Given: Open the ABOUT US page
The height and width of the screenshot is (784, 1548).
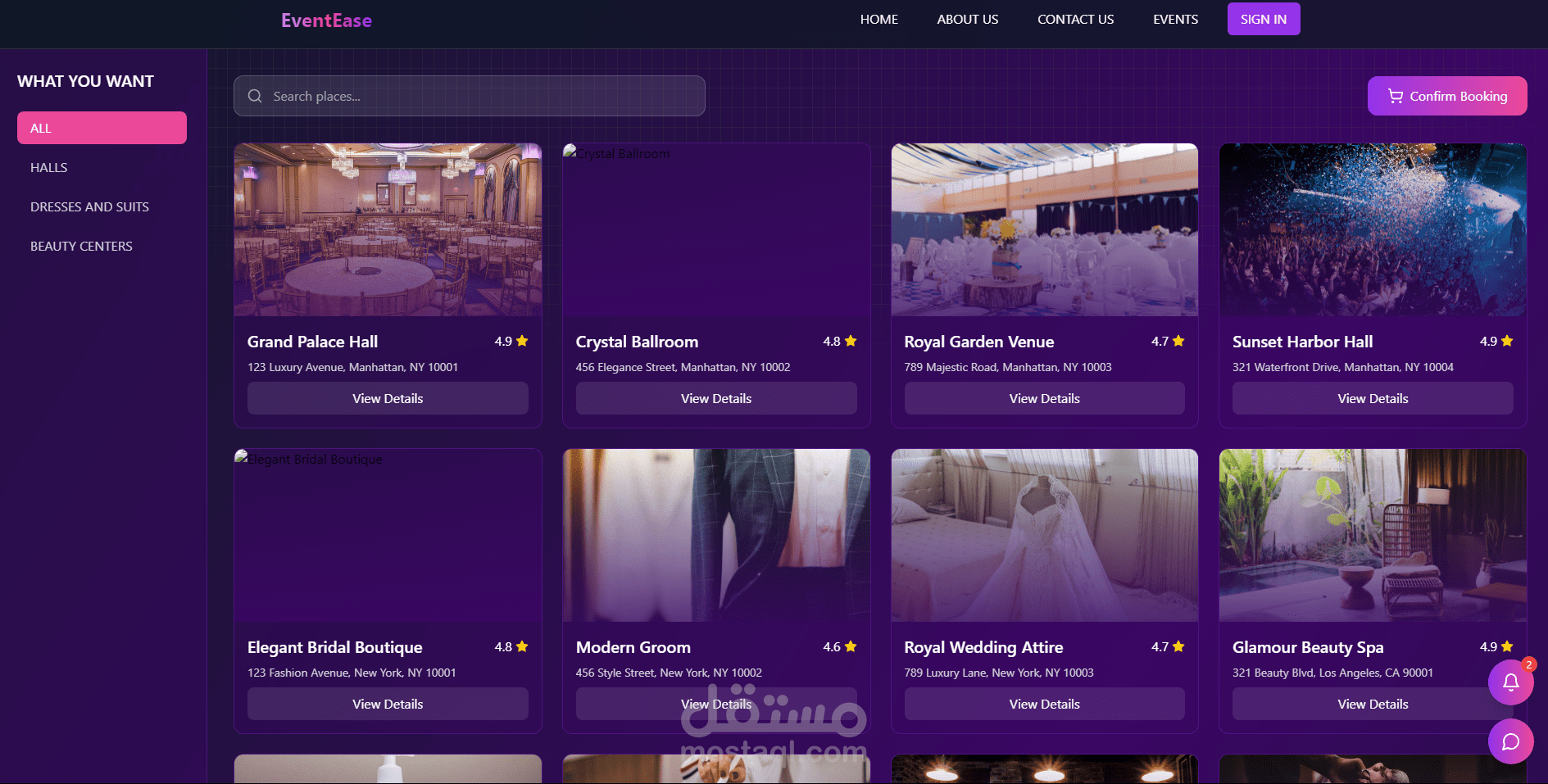Looking at the screenshot, I should [968, 19].
